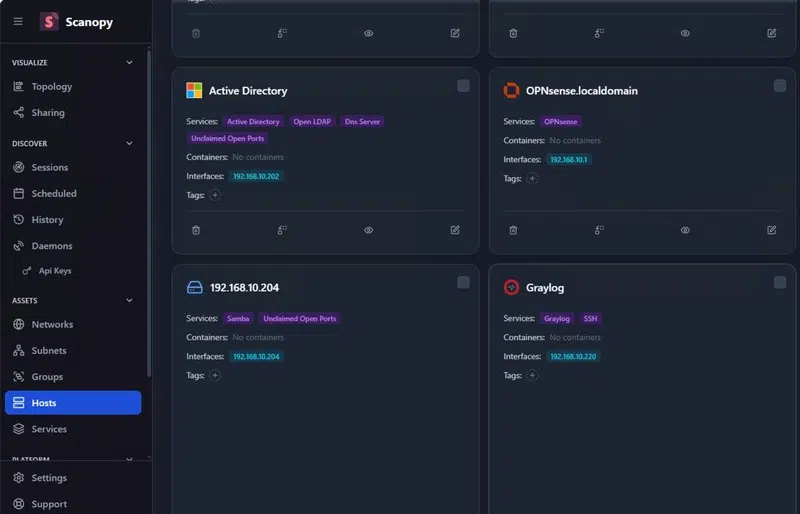Add a tag to Graylog host
Viewport: 800px width, 514px height.
pyautogui.click(x=532, y=375)
